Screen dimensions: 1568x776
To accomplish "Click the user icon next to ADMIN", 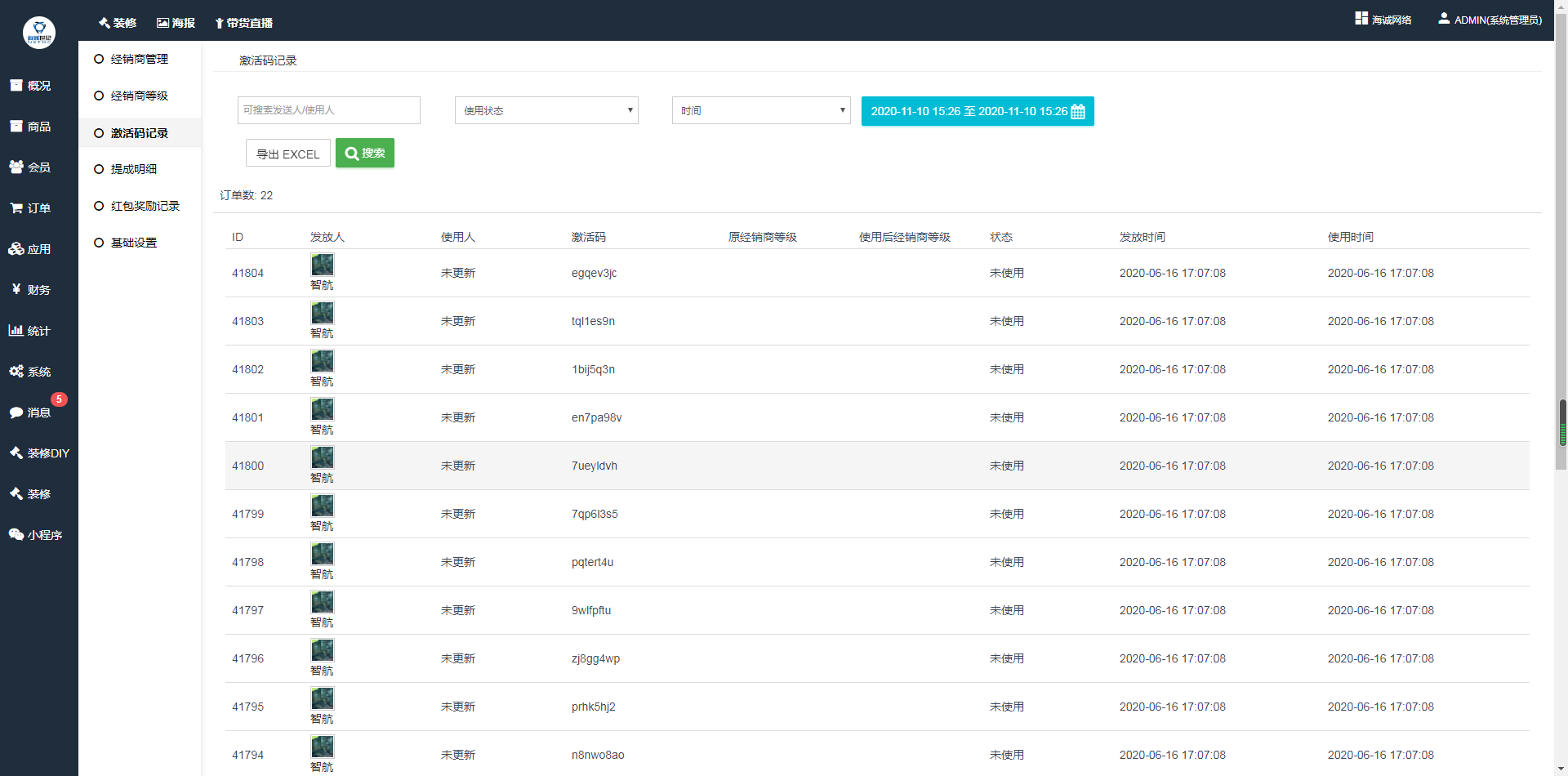I will (x=1444, y=18).
